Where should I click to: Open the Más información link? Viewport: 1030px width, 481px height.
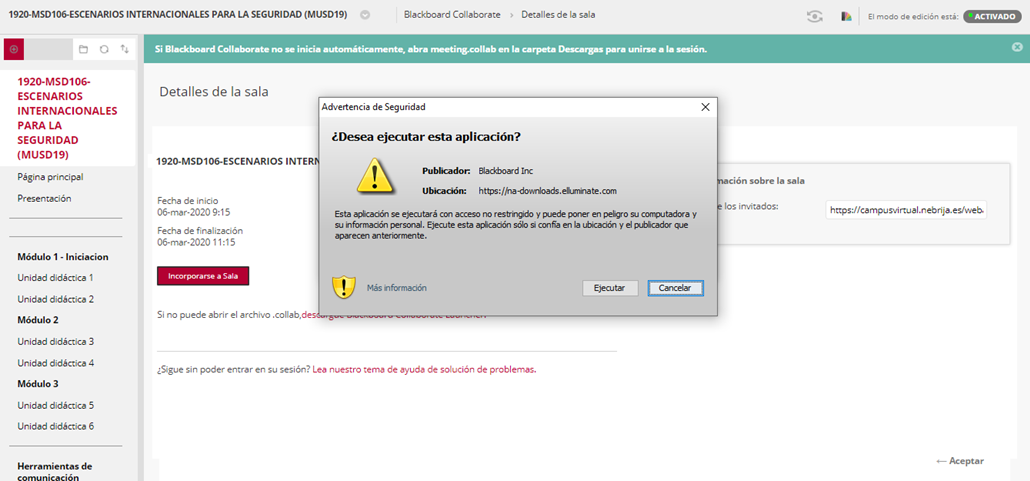coord(397,288)
